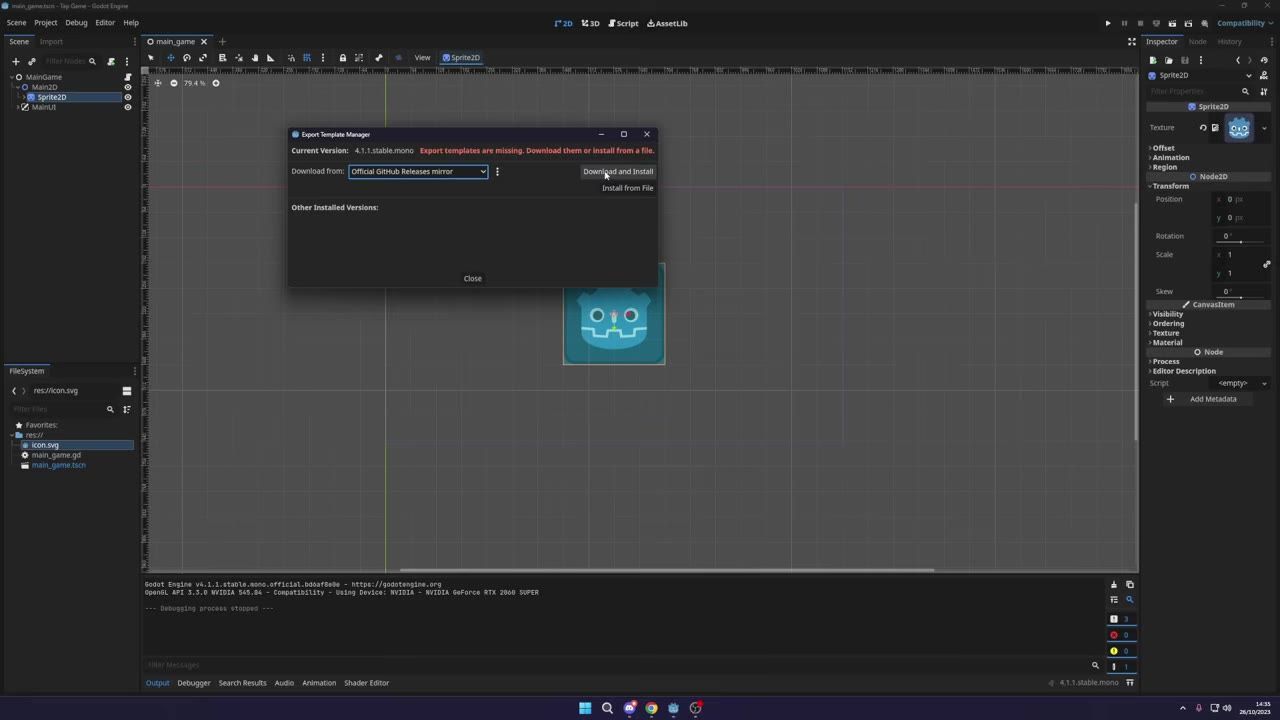This screenshot has height=720, width=1280.
Task: Toggle scale ratio lock chain icon
Action: click(x=1266, y=264)
